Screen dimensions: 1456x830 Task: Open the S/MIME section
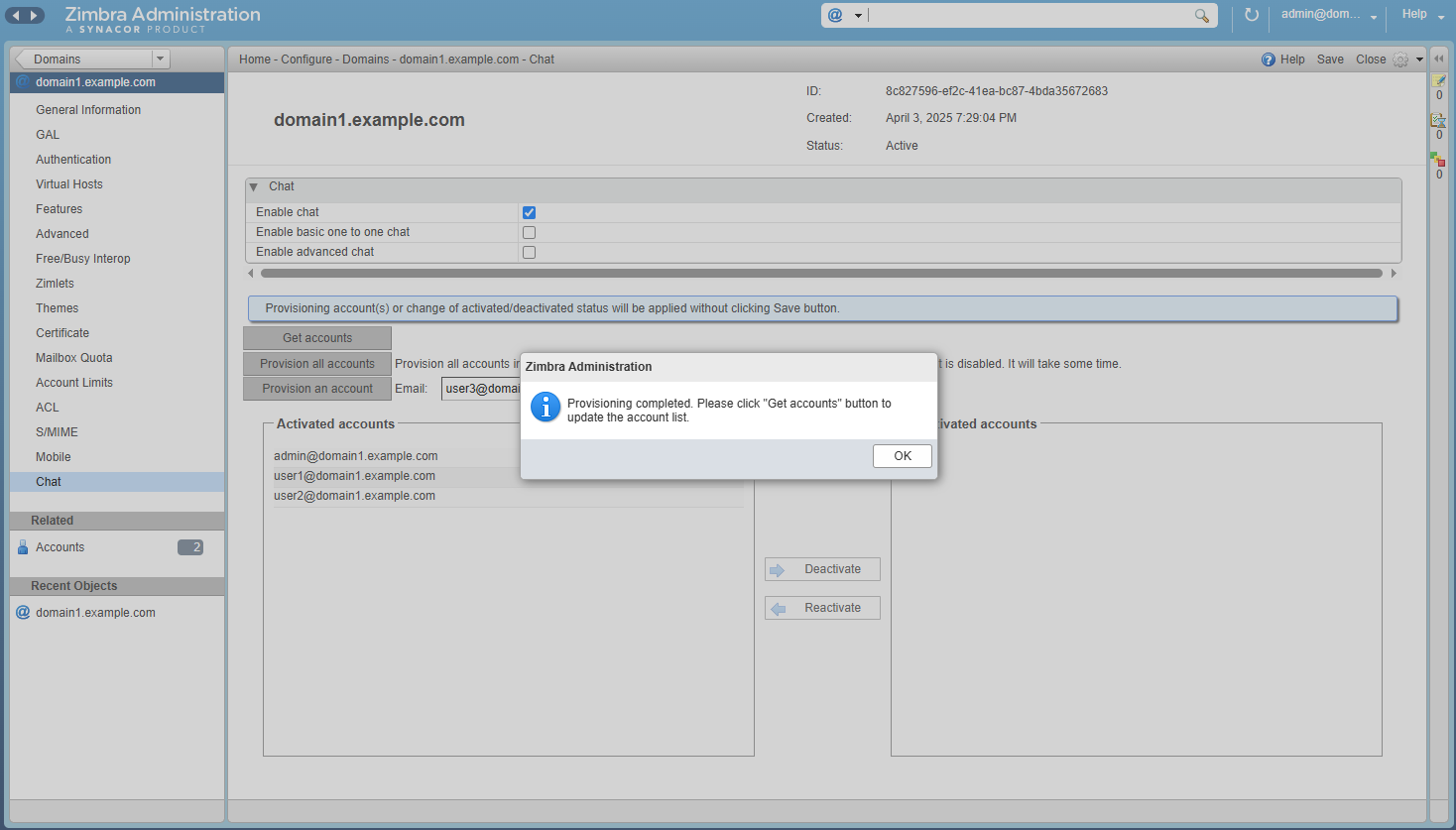click(57, 432)
